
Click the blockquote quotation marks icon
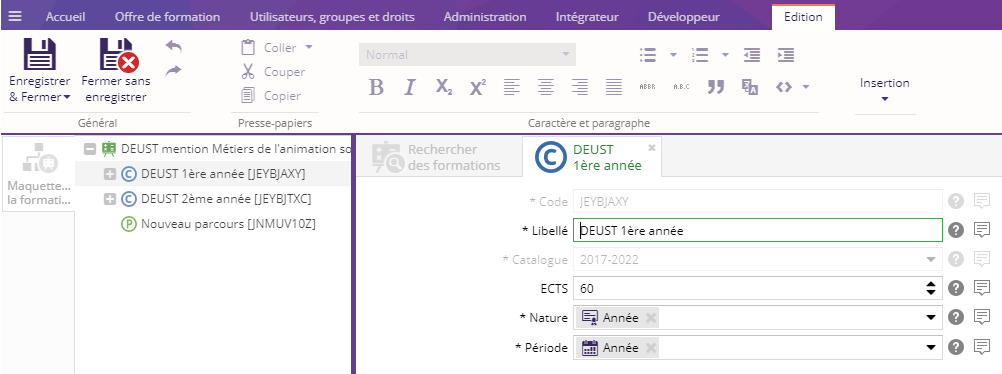point(716,87)
